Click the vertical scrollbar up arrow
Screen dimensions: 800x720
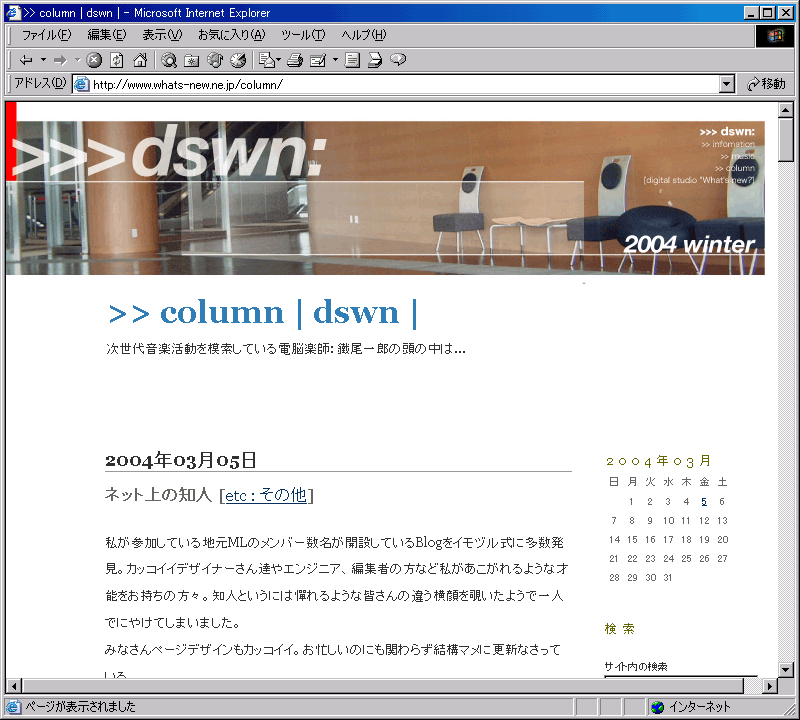point(786,110)
